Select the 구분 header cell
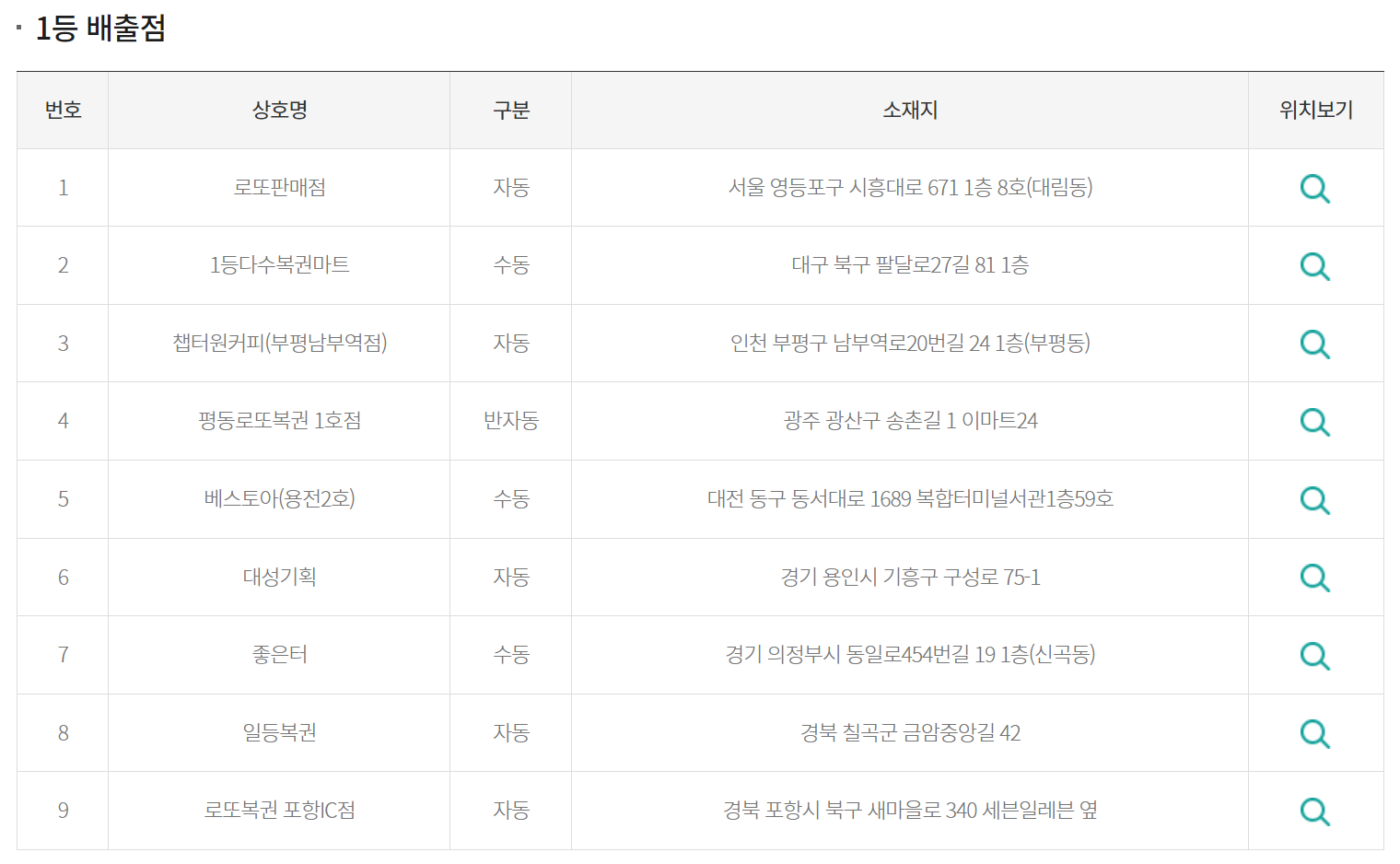This screenshot has height=864, width=1400. tap(510, 110)
